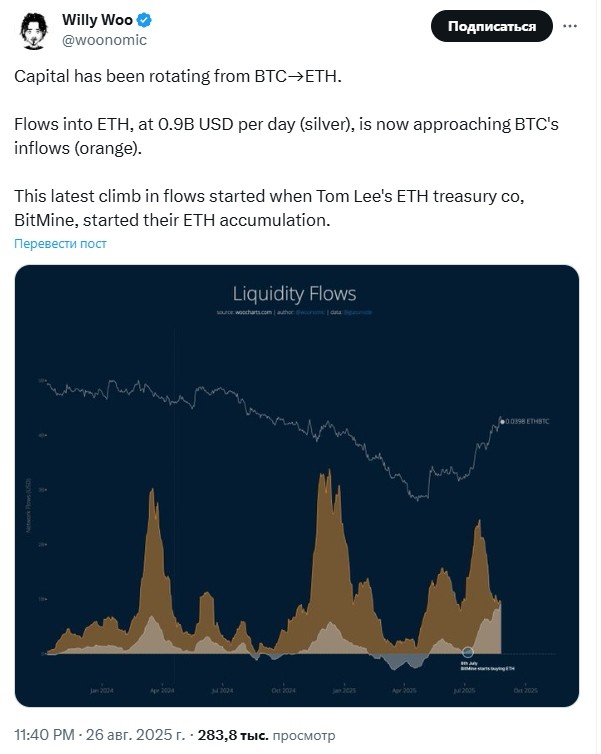Screen dimensions: 601x754
Task: Click the Jul 2024 axis label
Action: coord(222,690)
